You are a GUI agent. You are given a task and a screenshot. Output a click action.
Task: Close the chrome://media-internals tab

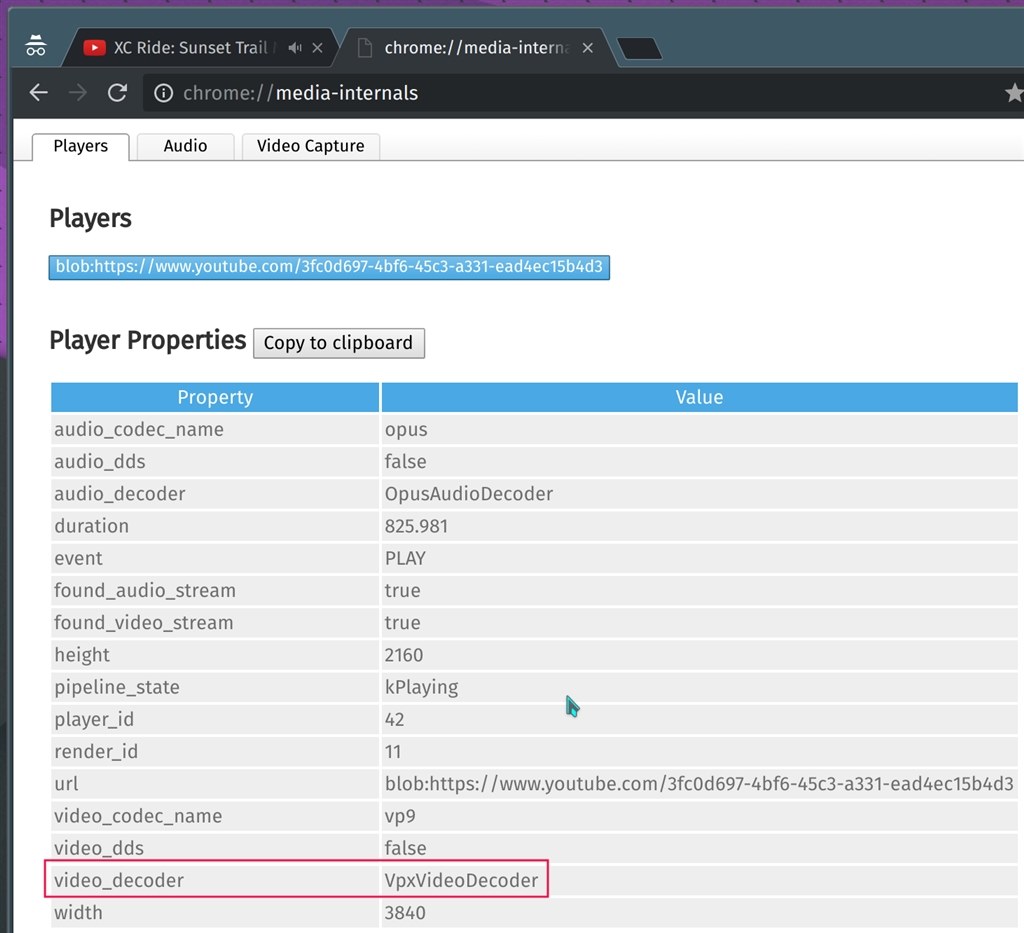tap(587, 48)
